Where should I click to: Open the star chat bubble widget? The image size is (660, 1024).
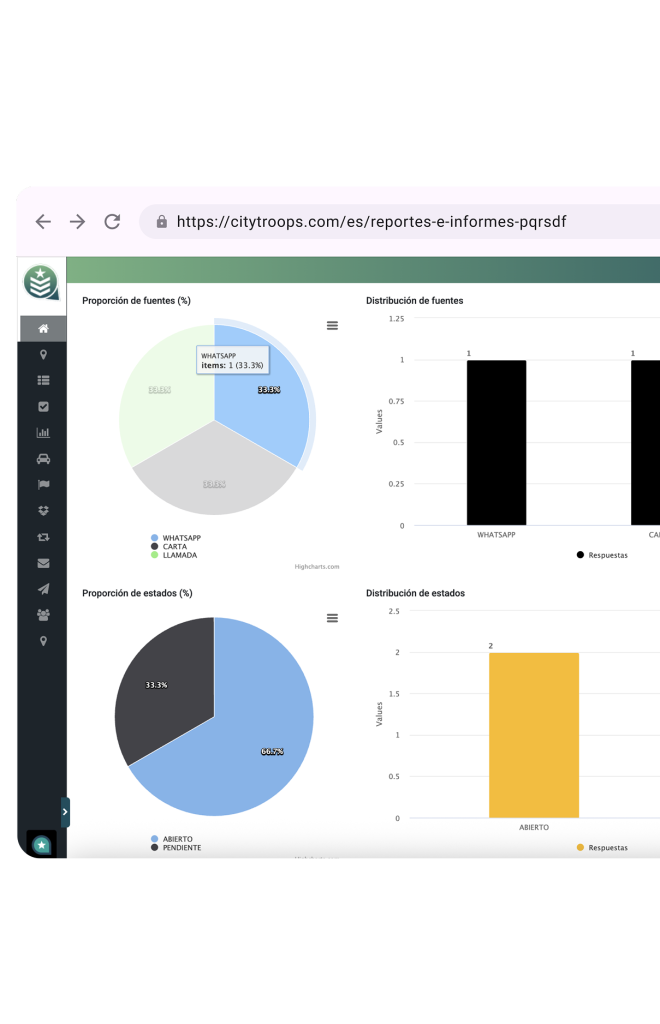pyautogui.click(x=41, y=845)
